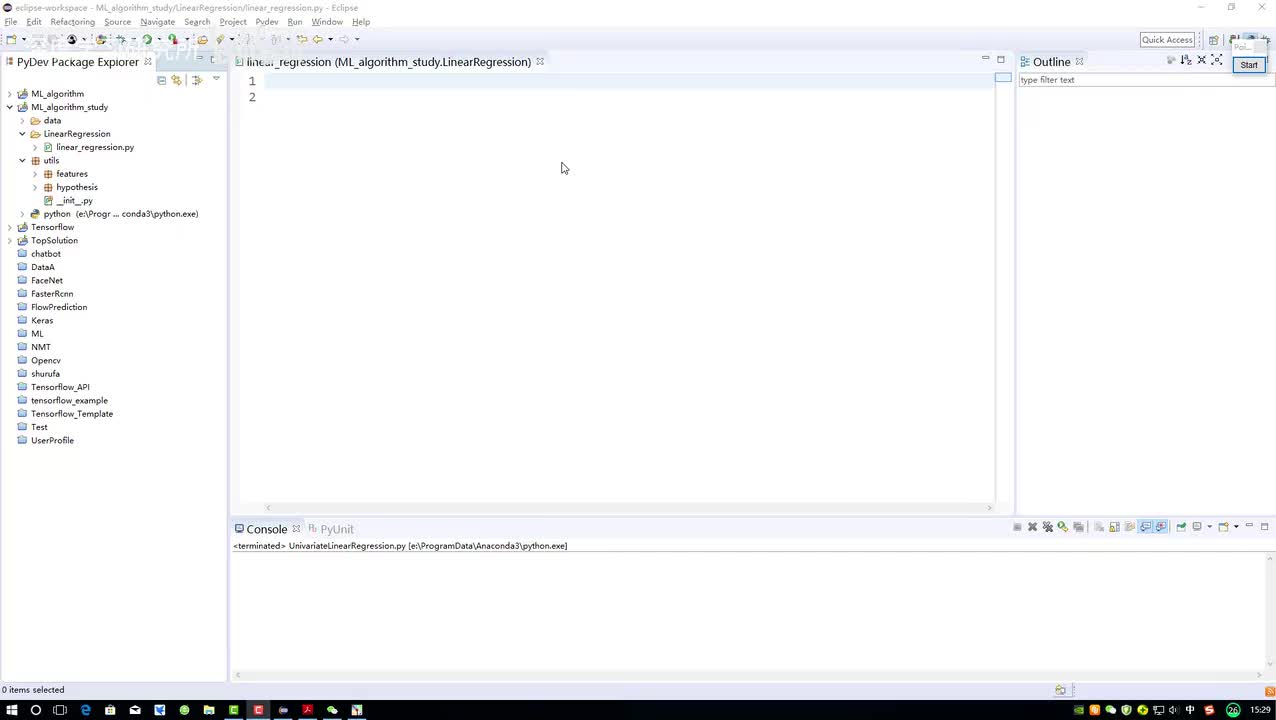Click the Open Console icon
Screen dimensions: 1276x720
tap(1223, 527)
